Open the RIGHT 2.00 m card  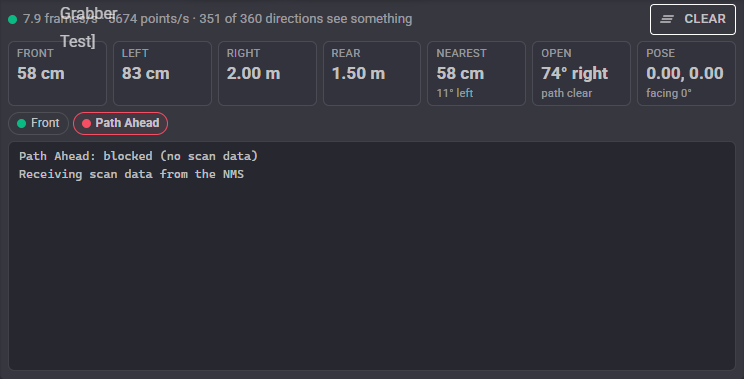[x=267, y=74]
